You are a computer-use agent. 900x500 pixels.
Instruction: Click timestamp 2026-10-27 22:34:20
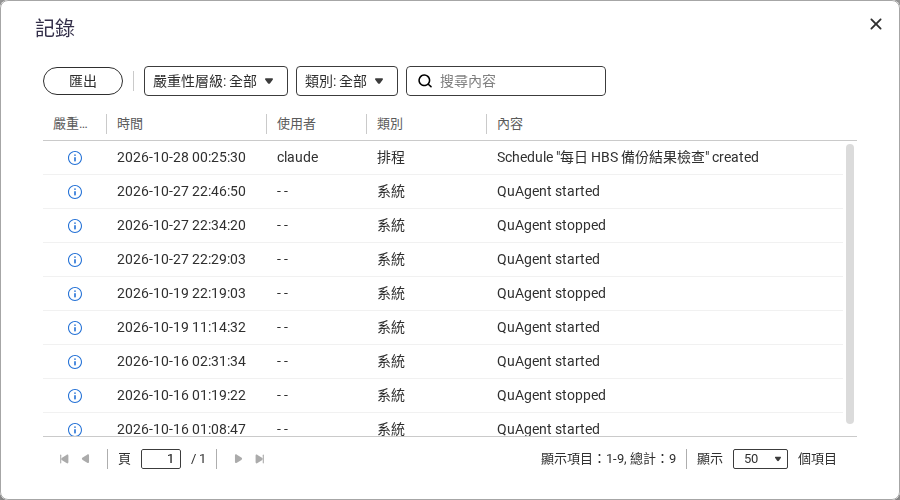tap(181, 225)
